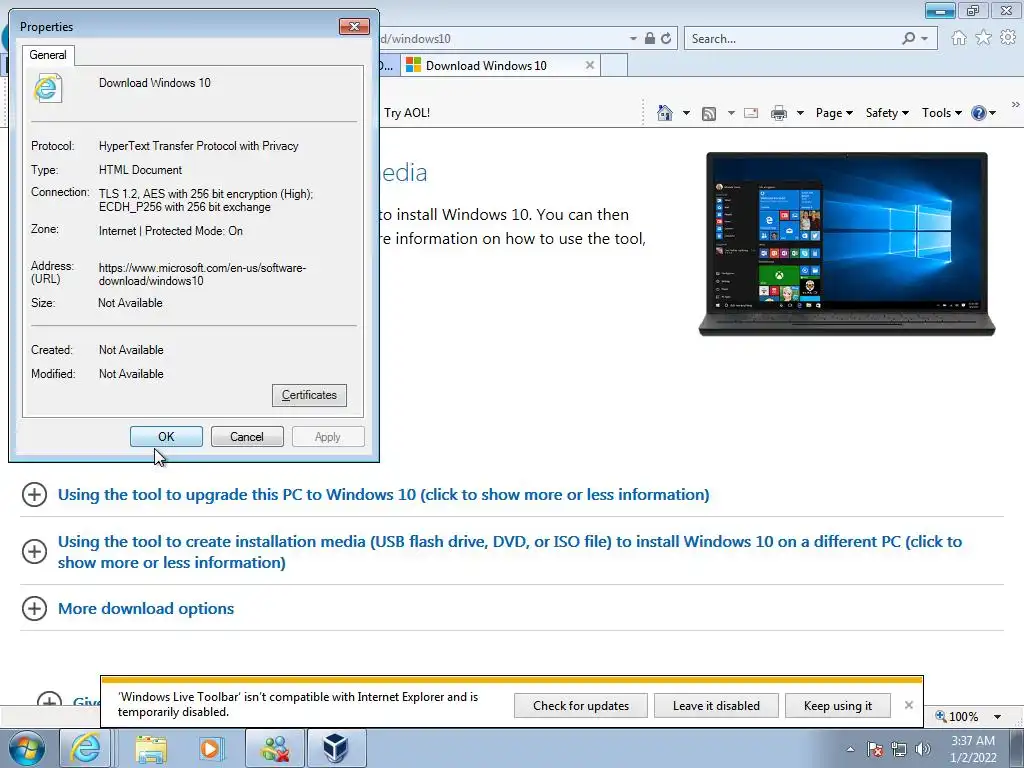This screenshot has height=768, width=1024.
Task: Close the Properties dialog with the X
Action: [x=354, y=26]
